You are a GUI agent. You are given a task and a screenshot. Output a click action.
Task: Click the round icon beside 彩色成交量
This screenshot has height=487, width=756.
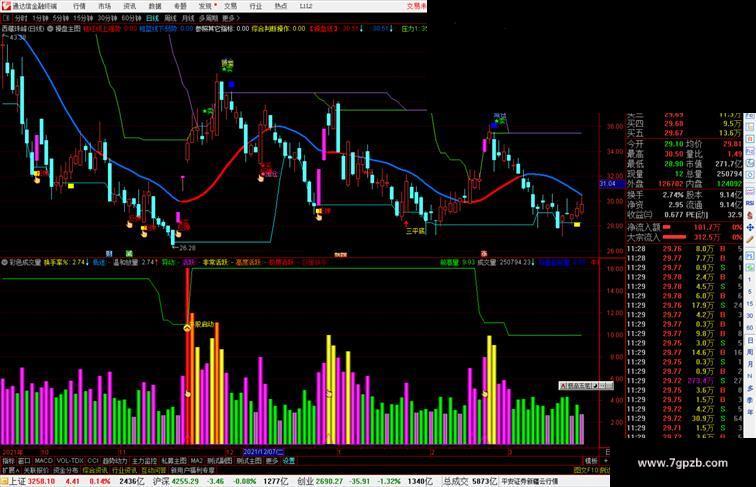(x=4, y=263)
